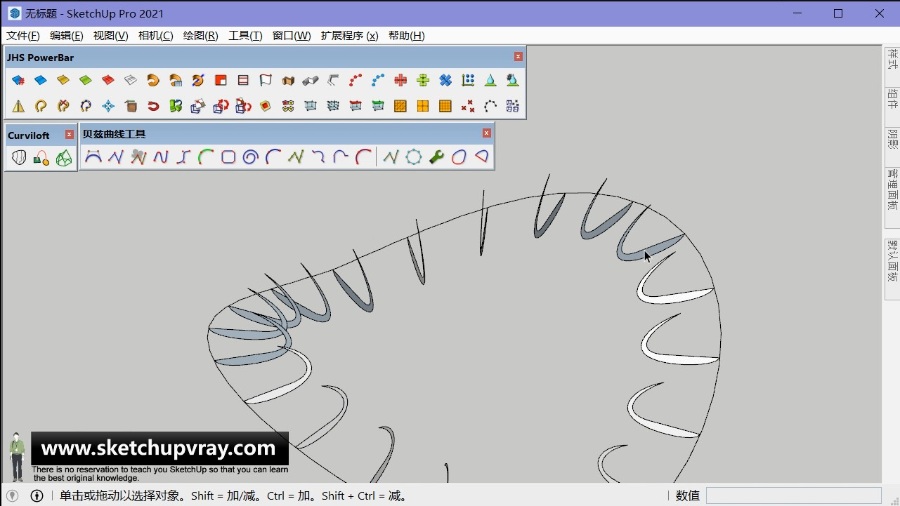Click the blue four-point star PowerBar icon
900x506 pixels.
(x=108, y=106)
